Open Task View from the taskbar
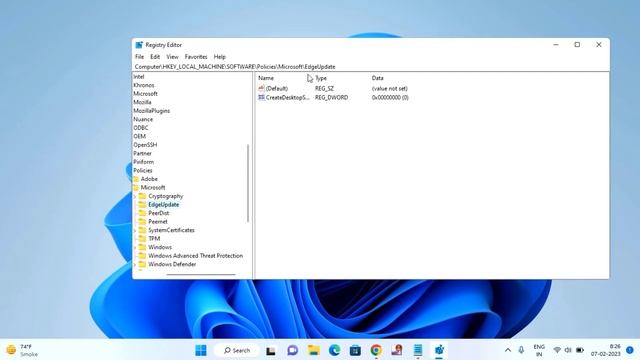 (x=271, y=351)
